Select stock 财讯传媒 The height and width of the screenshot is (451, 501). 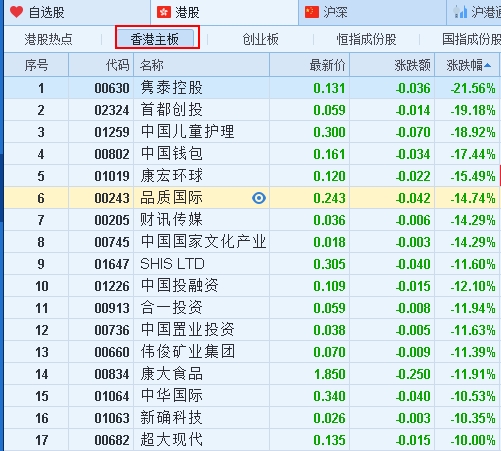[172, 220]
